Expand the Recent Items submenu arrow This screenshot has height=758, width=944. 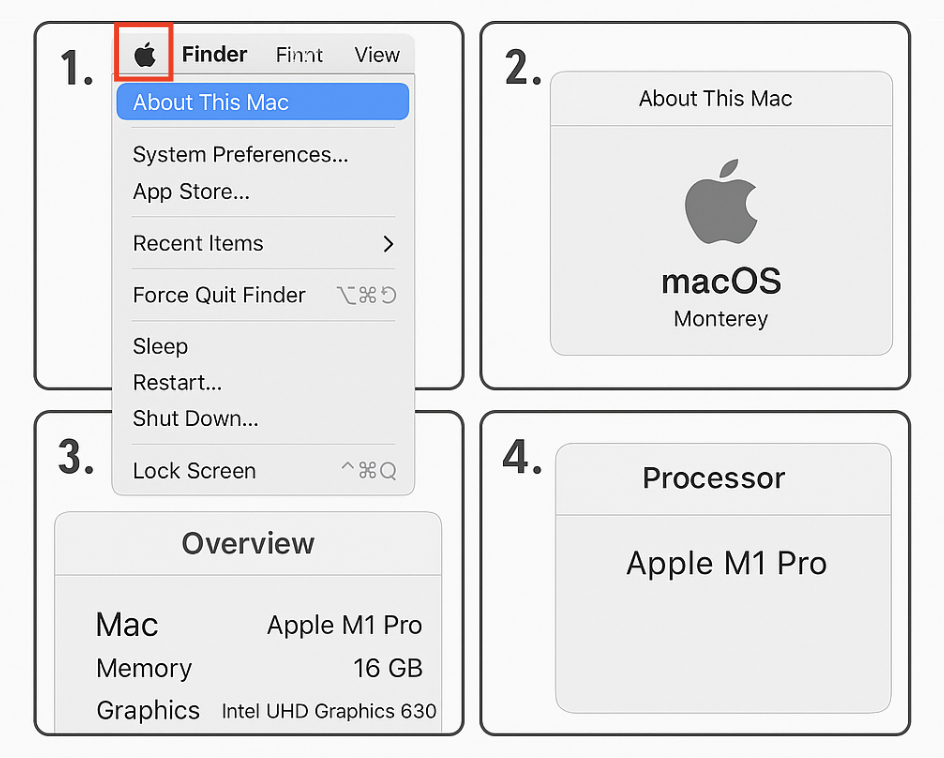(388, 244)
